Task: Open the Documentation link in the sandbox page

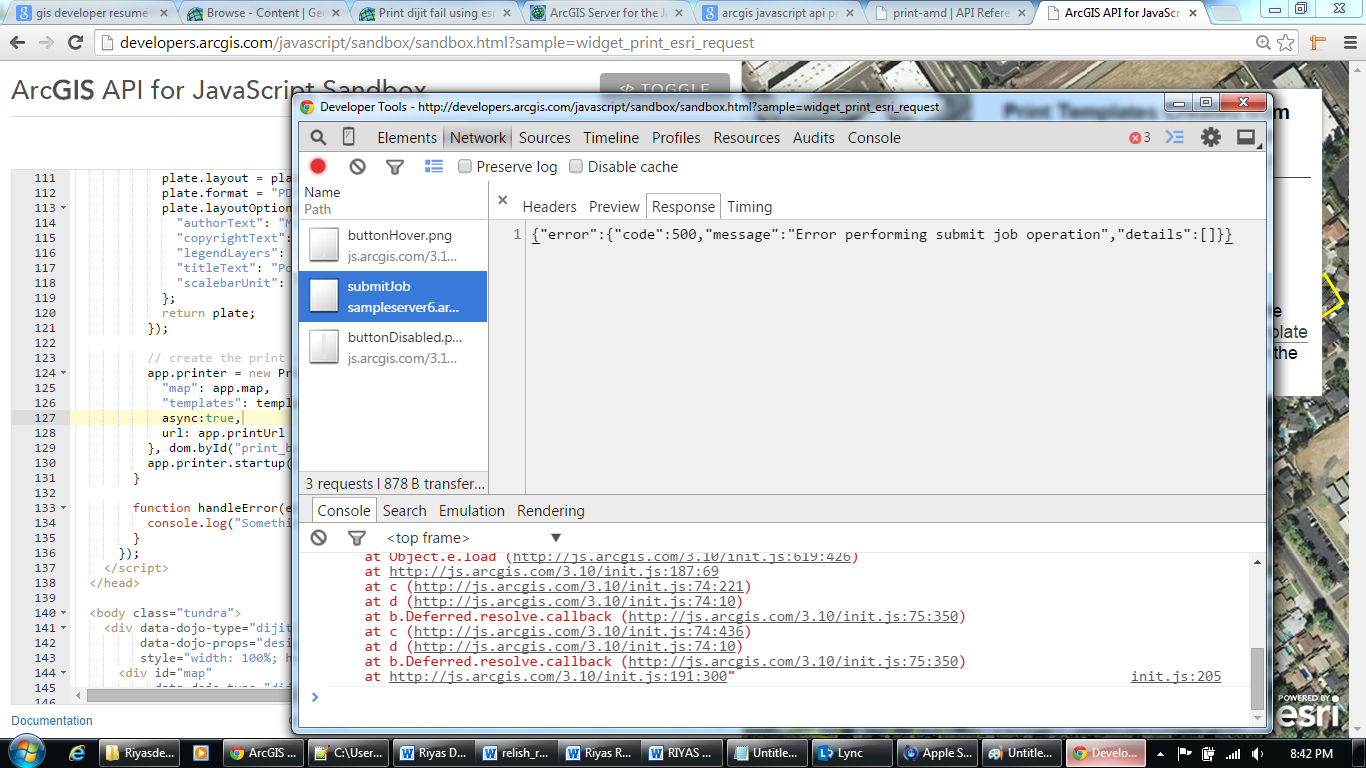Action: [x=52, y=721]
